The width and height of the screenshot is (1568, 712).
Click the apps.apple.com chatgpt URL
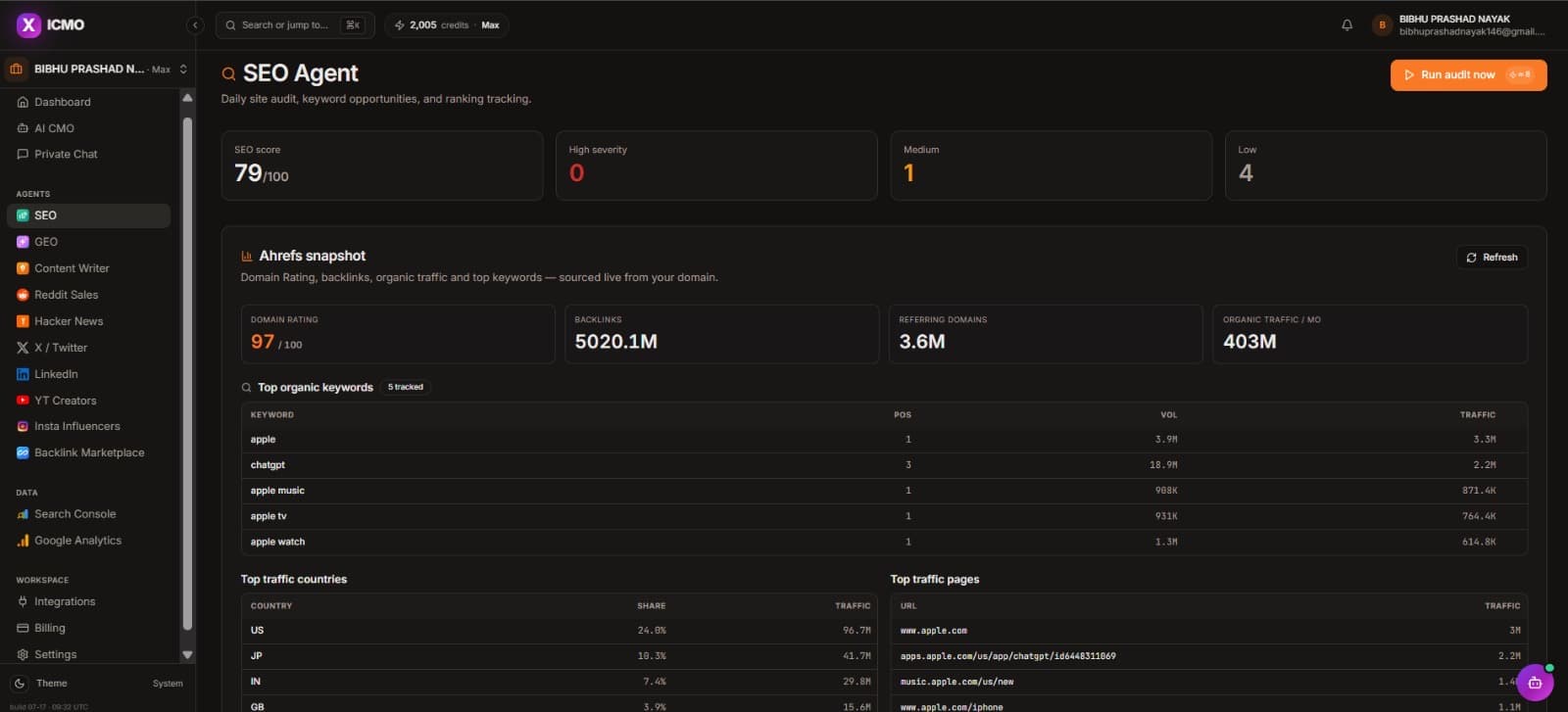(1007, 656)
